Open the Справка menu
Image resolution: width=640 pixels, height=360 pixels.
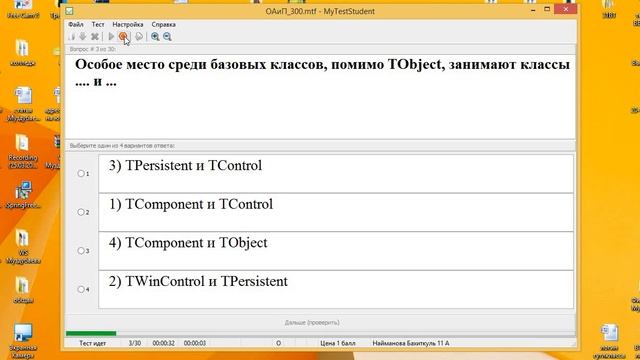coord(163,24)
